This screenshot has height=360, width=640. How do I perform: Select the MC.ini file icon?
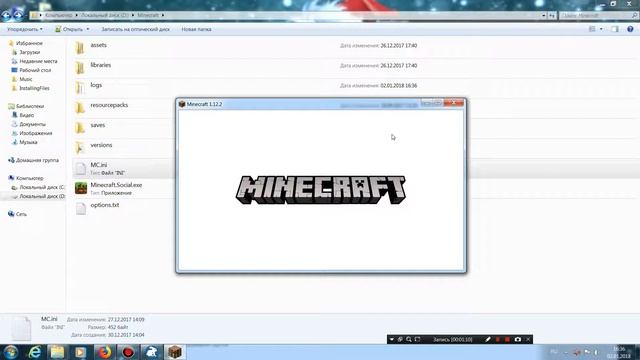click(80, 168)
